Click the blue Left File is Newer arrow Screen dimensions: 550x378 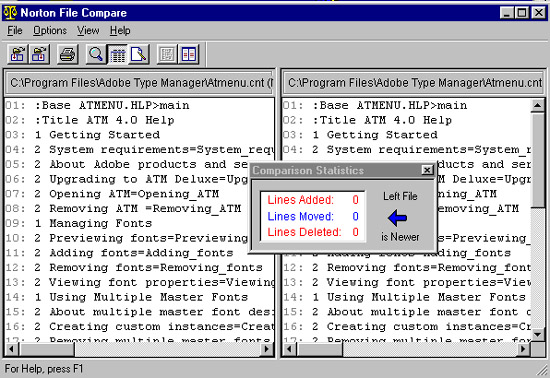click(397, 218)
